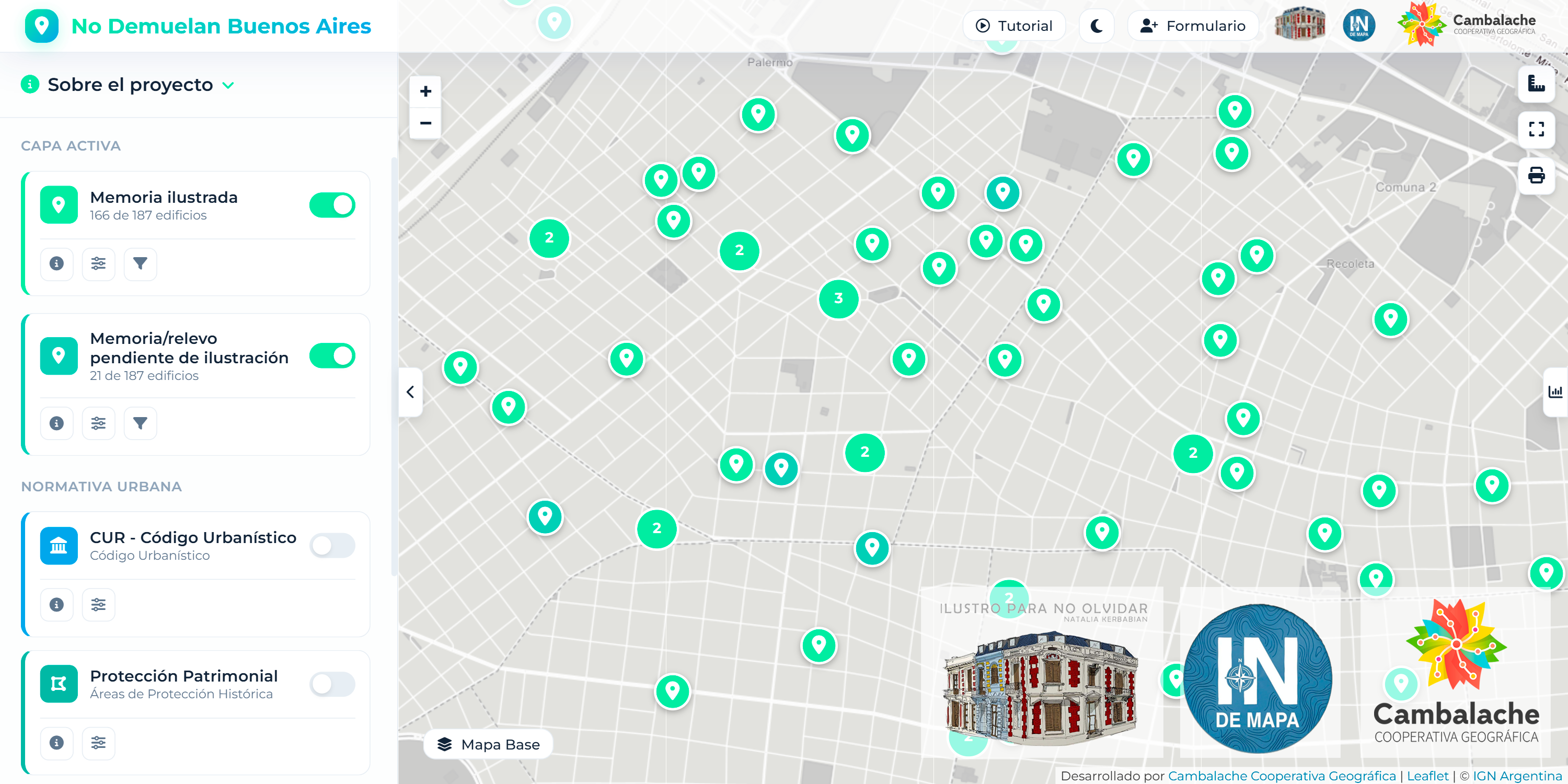The image size is (1568, 784).
Task: Open the Tutorial
Action: point(1014,26)
